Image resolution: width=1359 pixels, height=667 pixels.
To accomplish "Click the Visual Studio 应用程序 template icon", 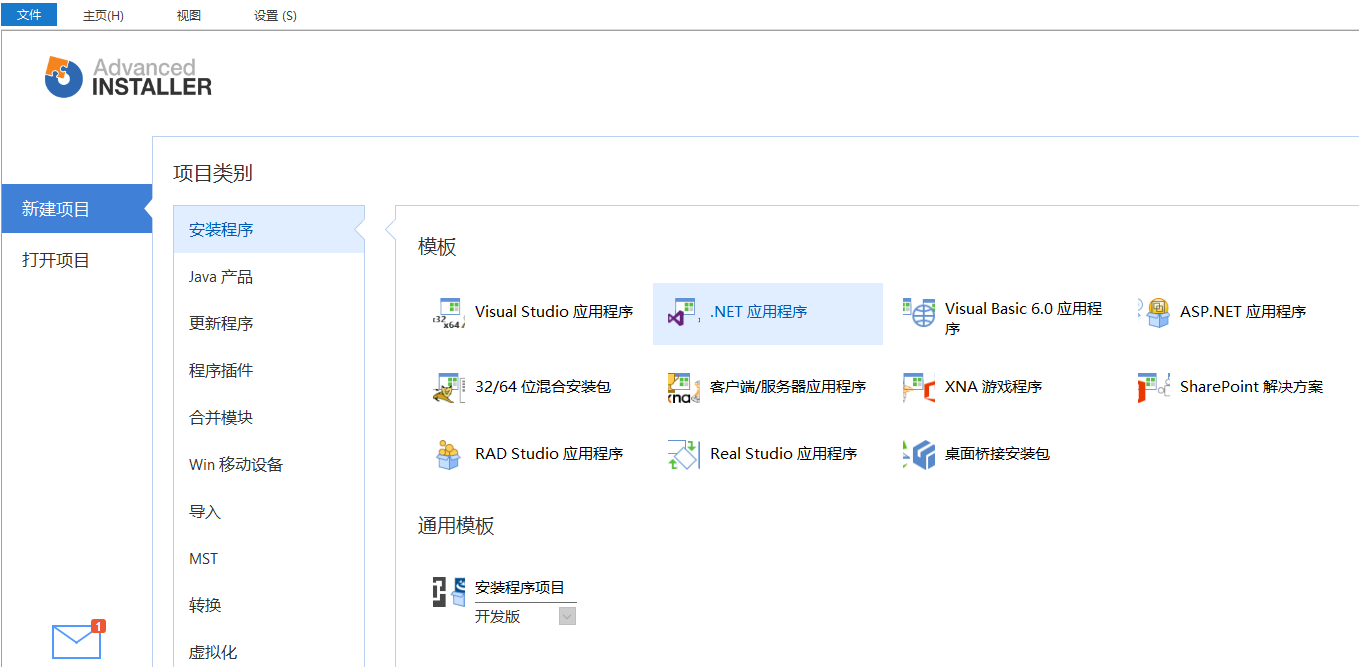I will pos(449,313).
